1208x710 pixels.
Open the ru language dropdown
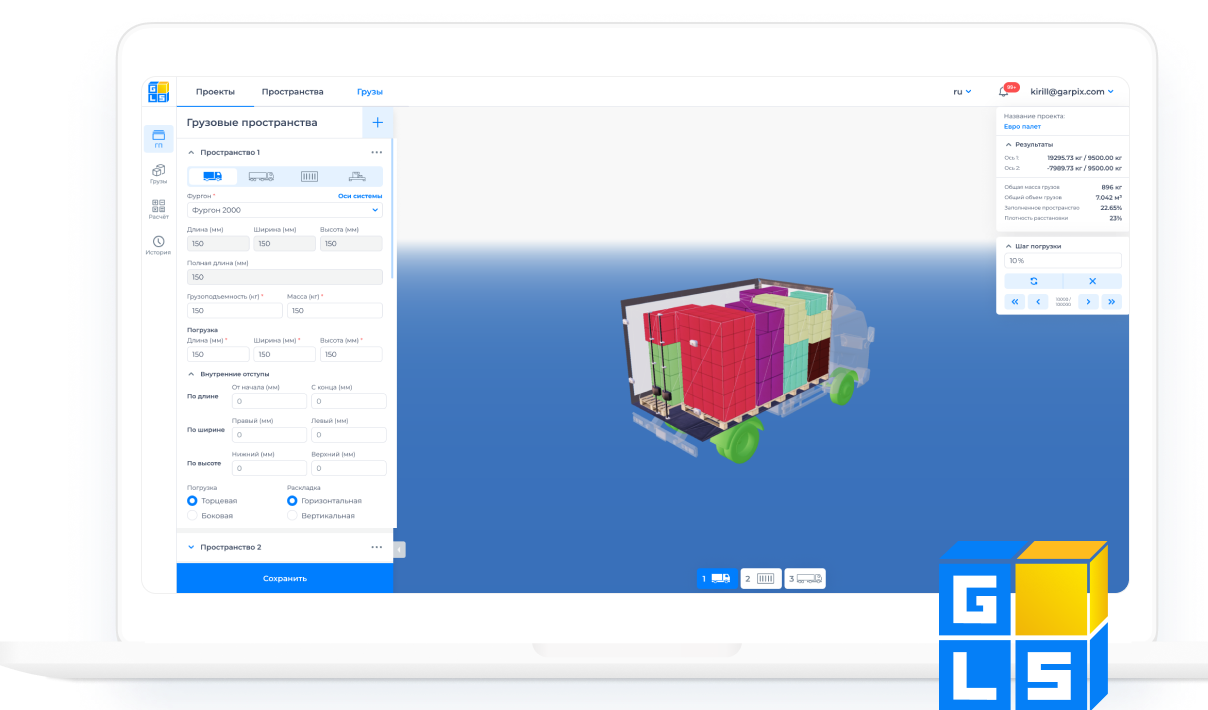tap(962, 92)
